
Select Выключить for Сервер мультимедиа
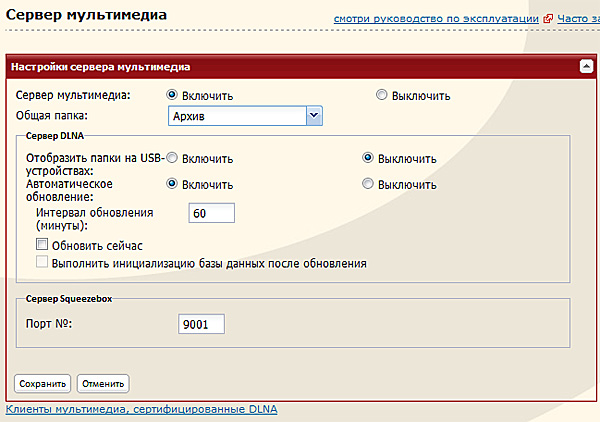coord(381,96)
